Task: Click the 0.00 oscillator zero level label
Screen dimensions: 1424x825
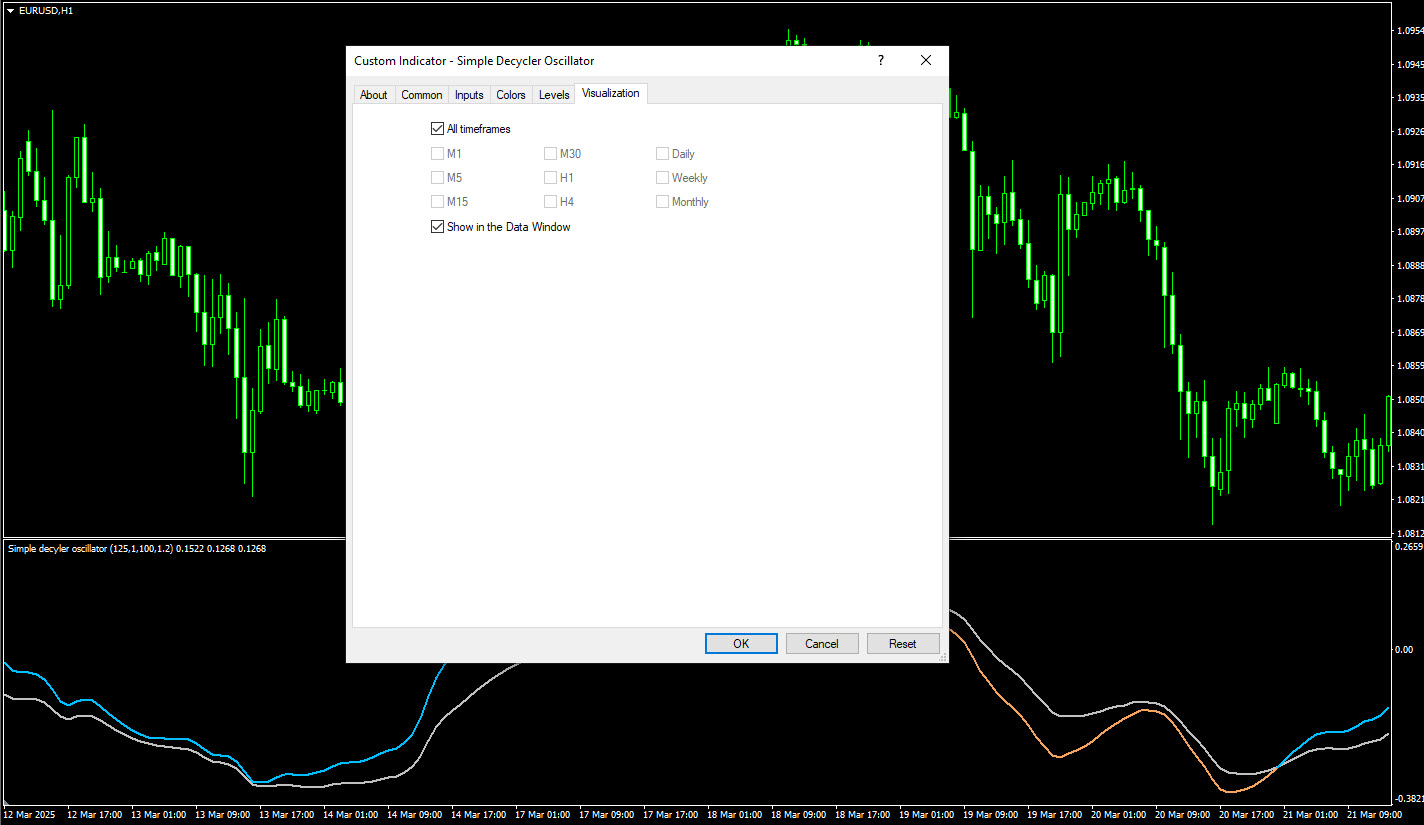Action: [1404, 650]
